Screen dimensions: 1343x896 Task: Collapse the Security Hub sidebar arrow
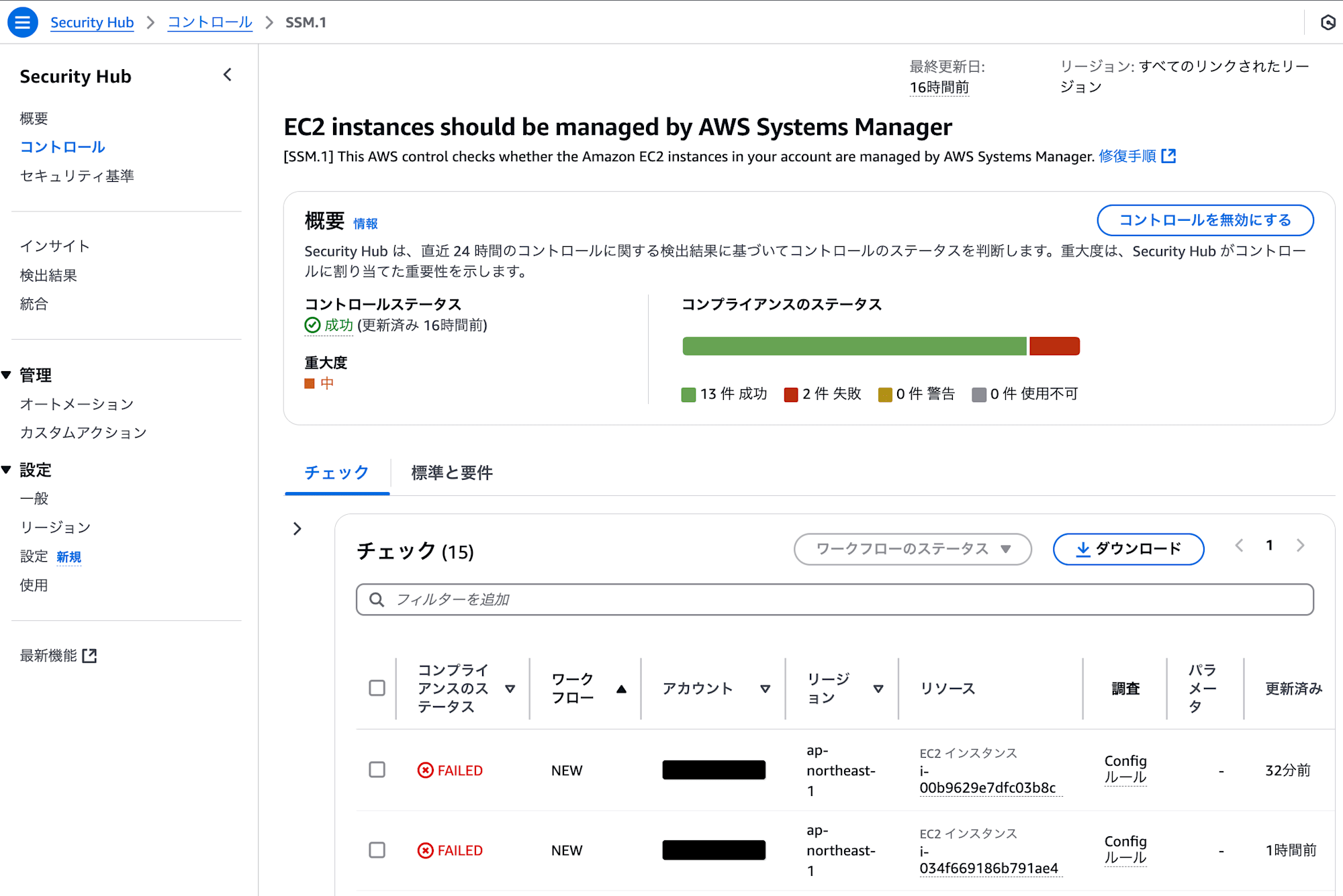coord(228,74)
